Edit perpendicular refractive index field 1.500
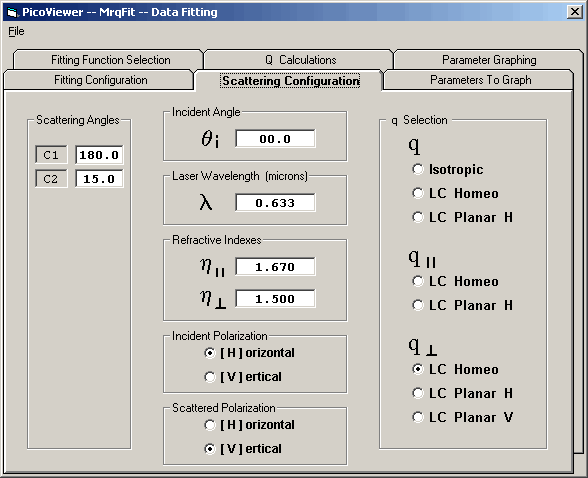This screenshot has height=478, width=588. (275, 299)
